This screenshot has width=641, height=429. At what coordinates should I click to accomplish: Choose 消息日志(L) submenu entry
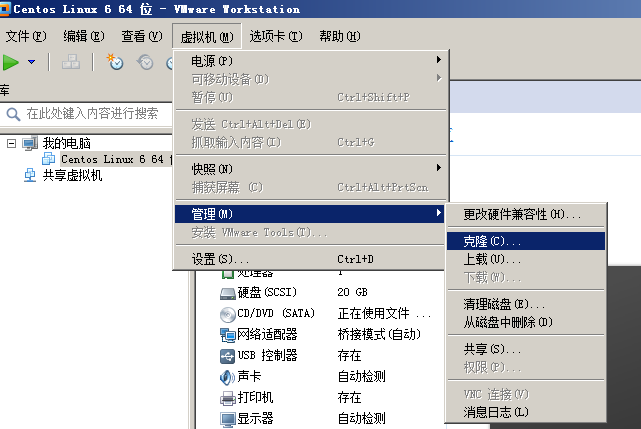point(526,412)
